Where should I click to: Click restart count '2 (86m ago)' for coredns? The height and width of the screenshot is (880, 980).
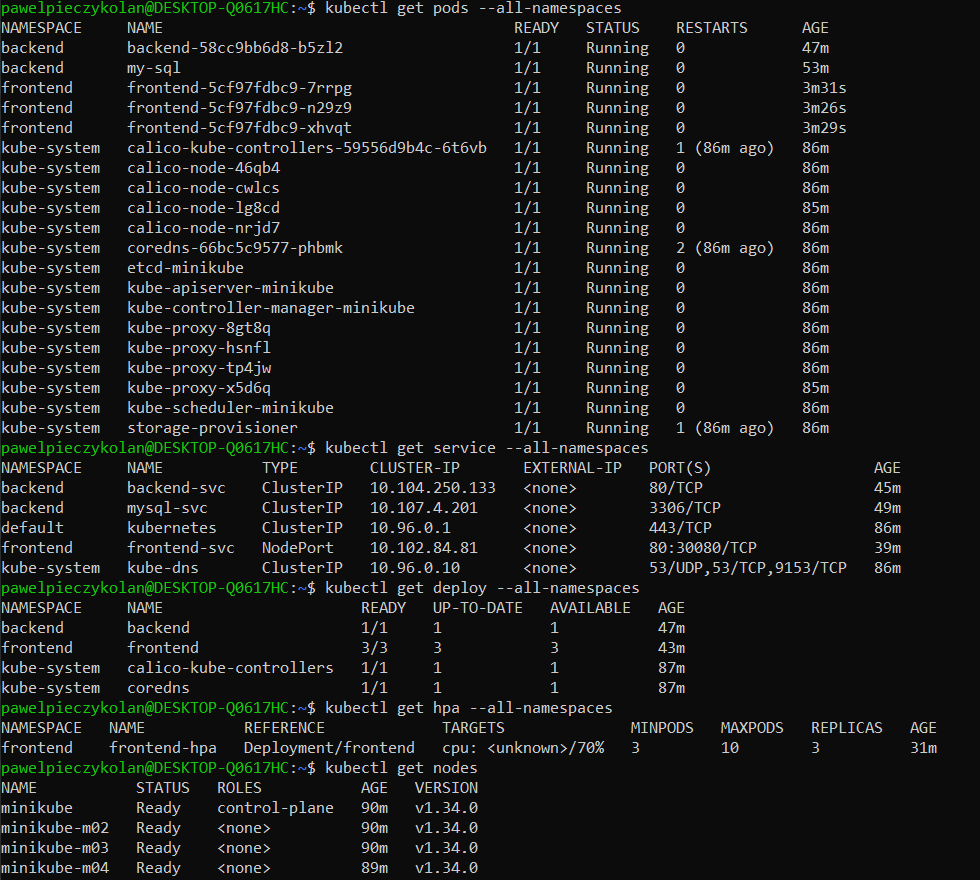tap(725, 248)
